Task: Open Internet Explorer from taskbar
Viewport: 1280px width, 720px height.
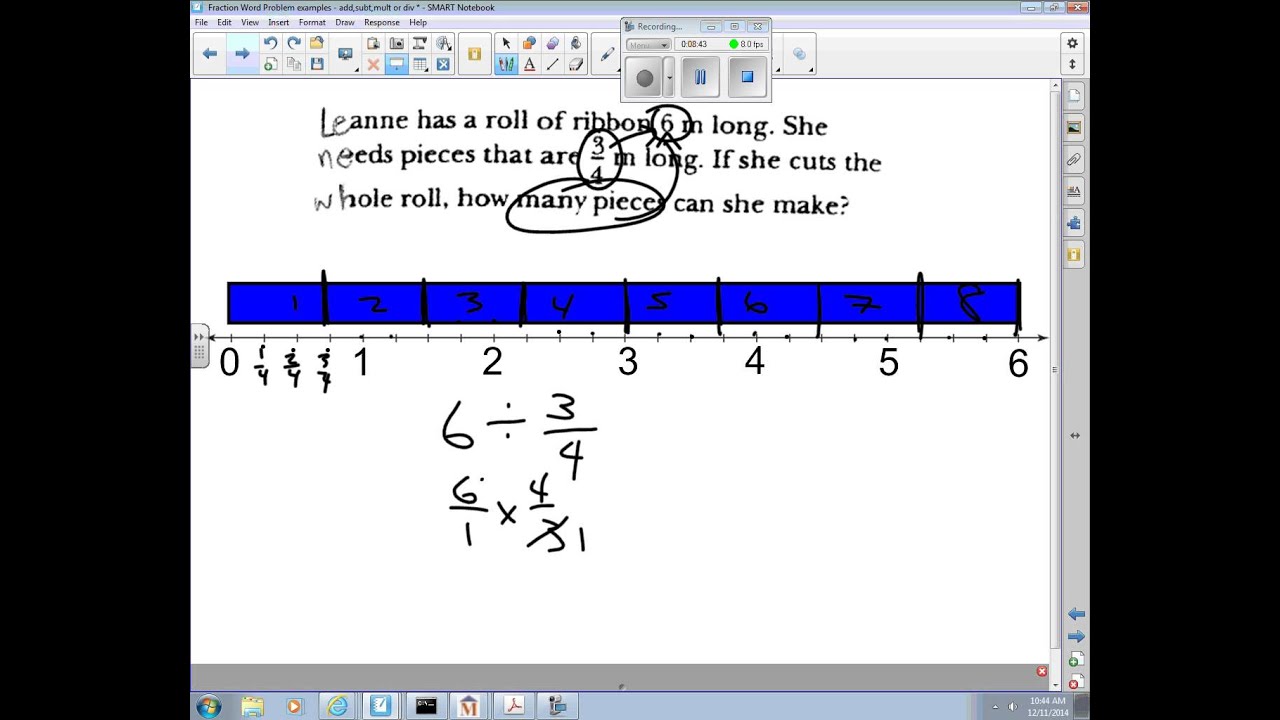Action: [x=337, y=706]
